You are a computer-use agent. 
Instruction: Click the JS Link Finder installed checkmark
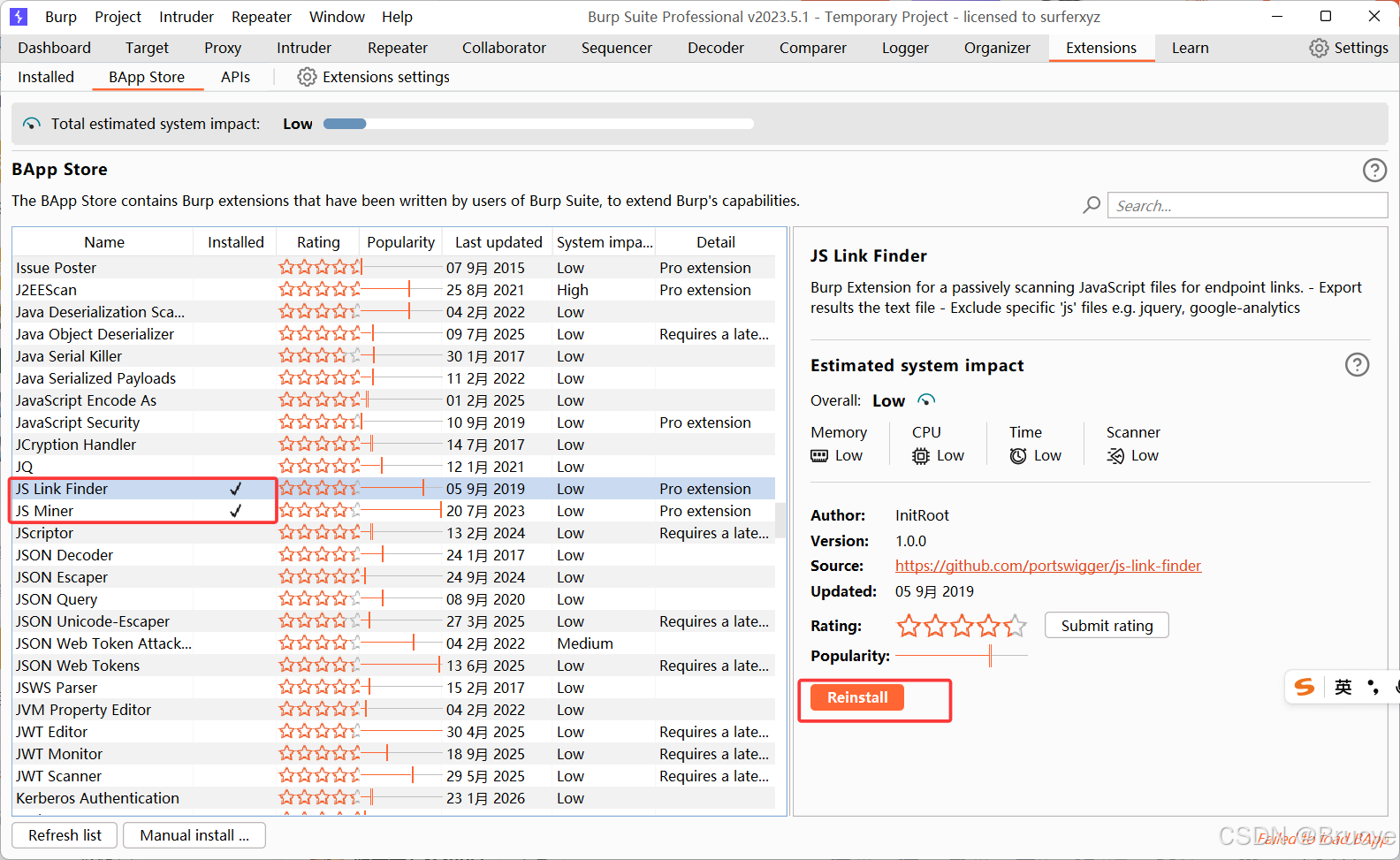(x=236, y=489)
